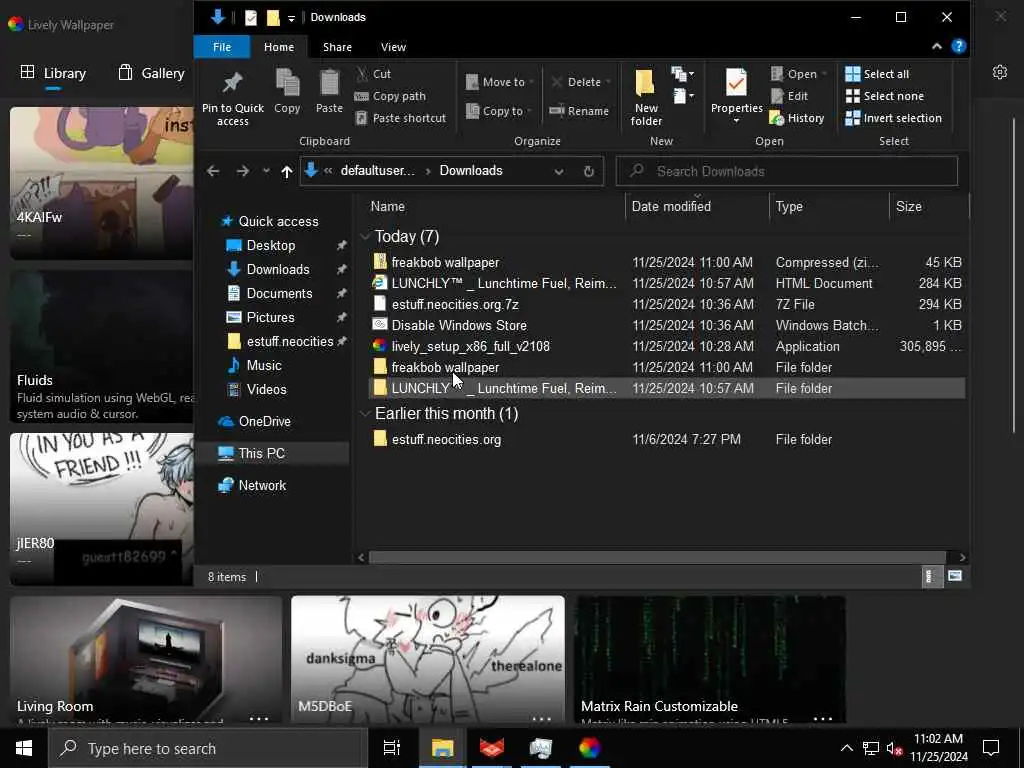This screenshot has height=768, width=1024.
Task: Select lively_setup_x86_full_v2108 file
Action: click(x=666, y=346)
